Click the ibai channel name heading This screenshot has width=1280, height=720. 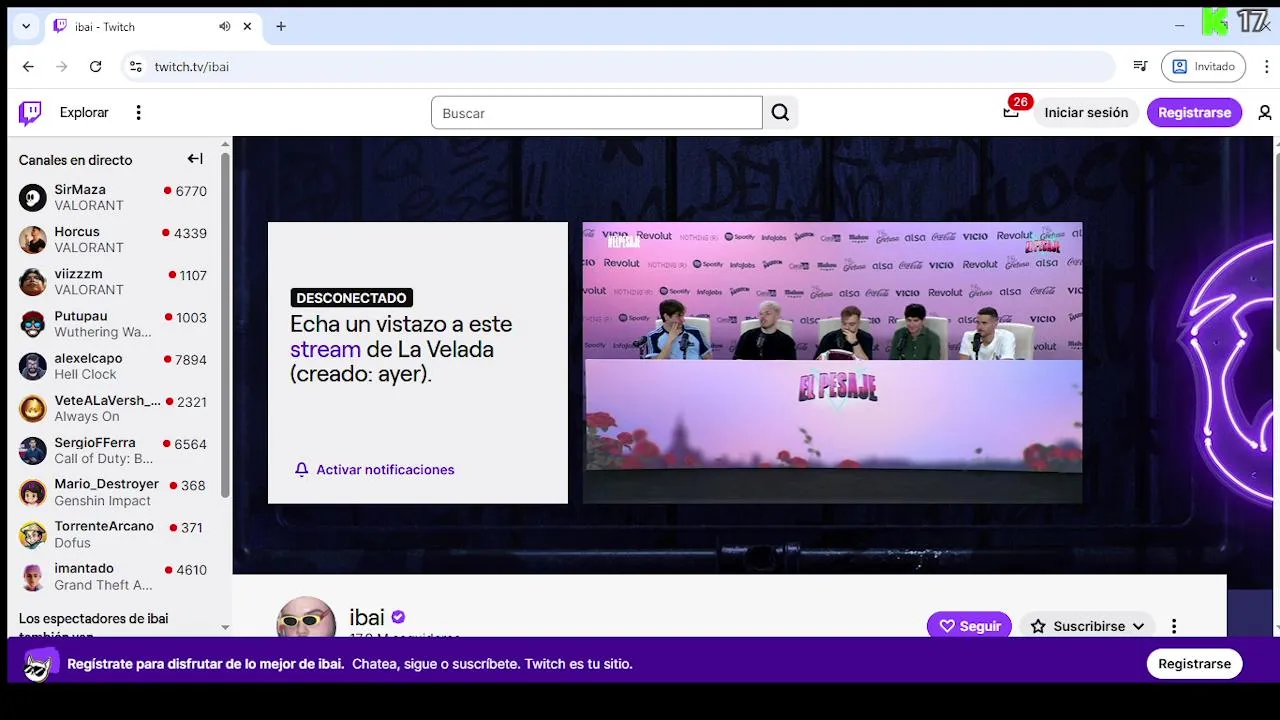[x=367, y=617]
